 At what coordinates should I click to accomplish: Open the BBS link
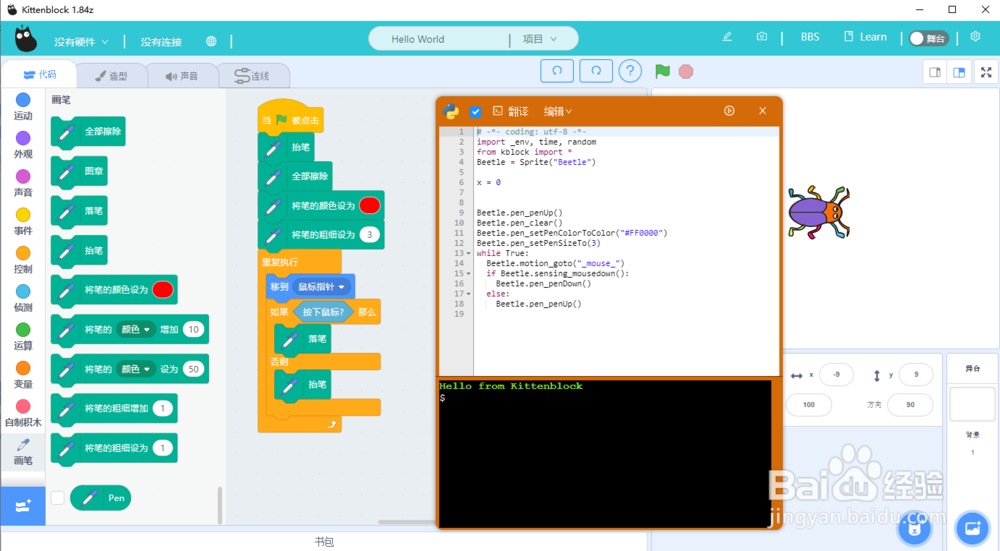[810, 37]
